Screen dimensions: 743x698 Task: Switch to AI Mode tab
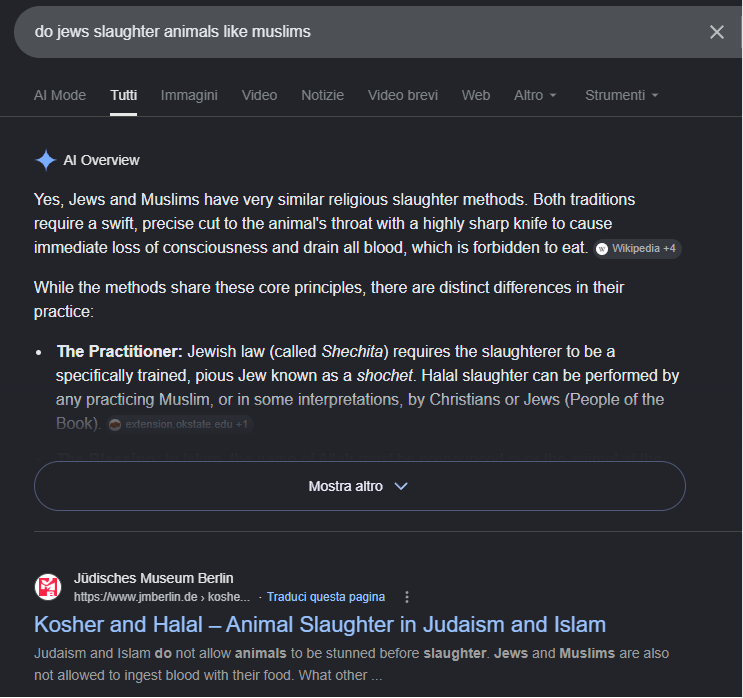tap(60, 95)
